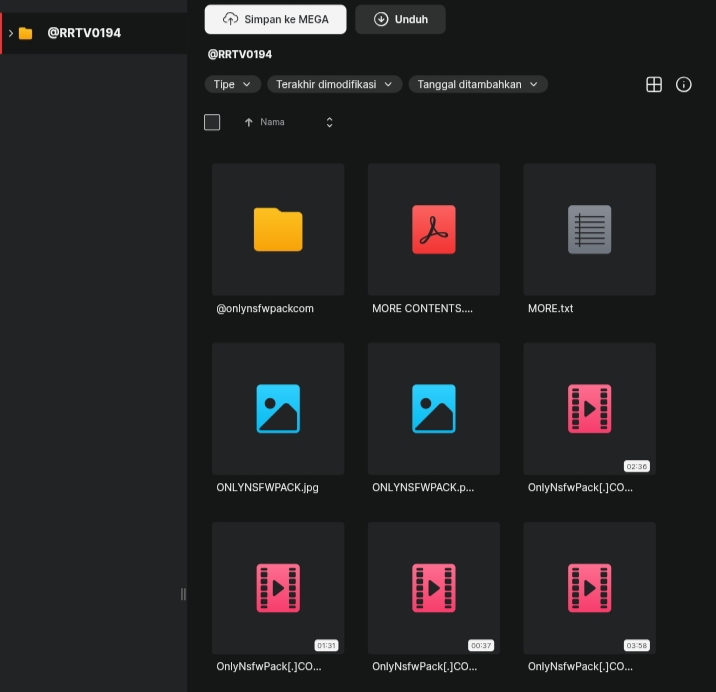The width and height of the screenshot is (716, 692).
Task: Open the info panel icon
Action: pos(684,85)
